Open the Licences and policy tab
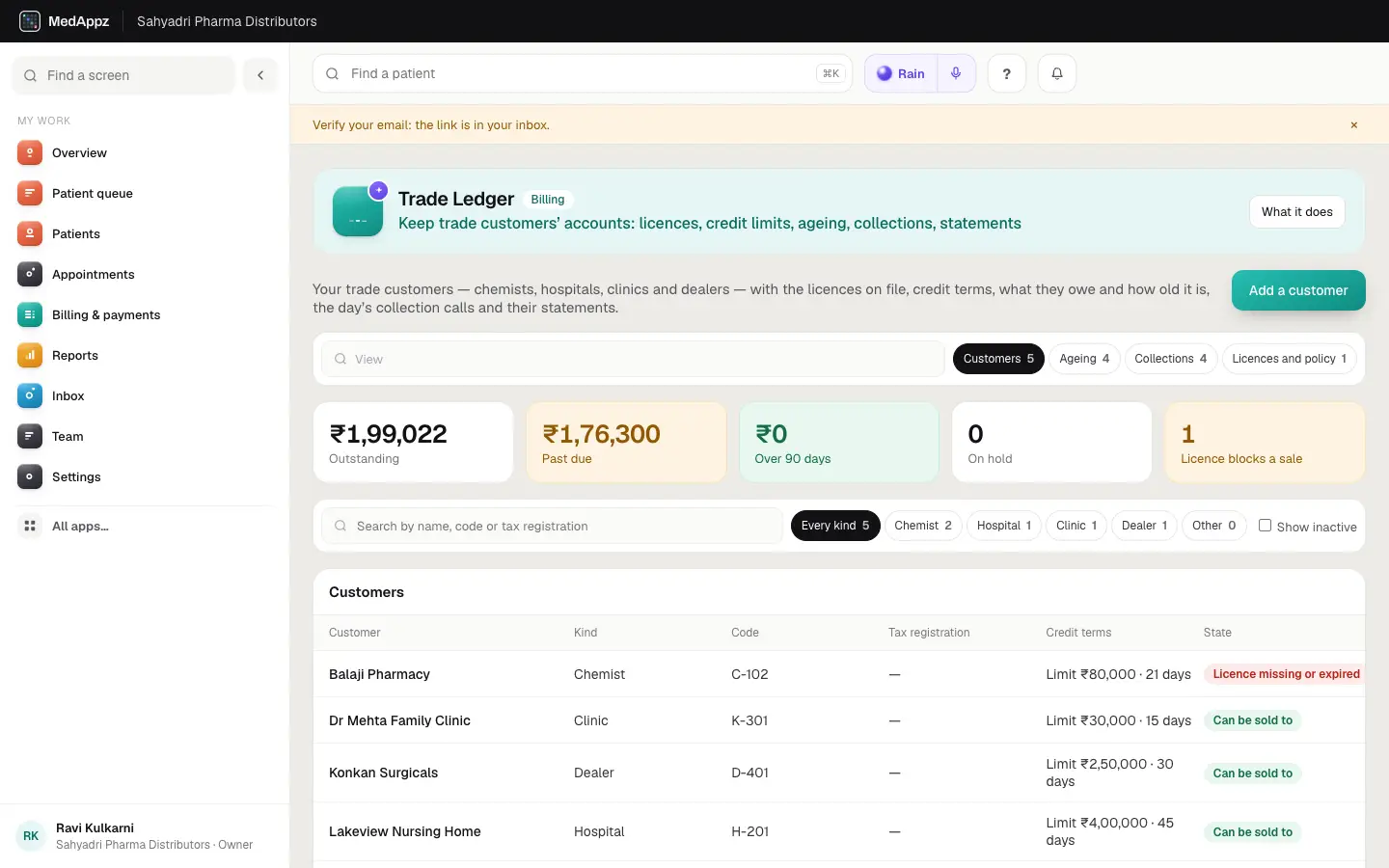 point(1289,359)
